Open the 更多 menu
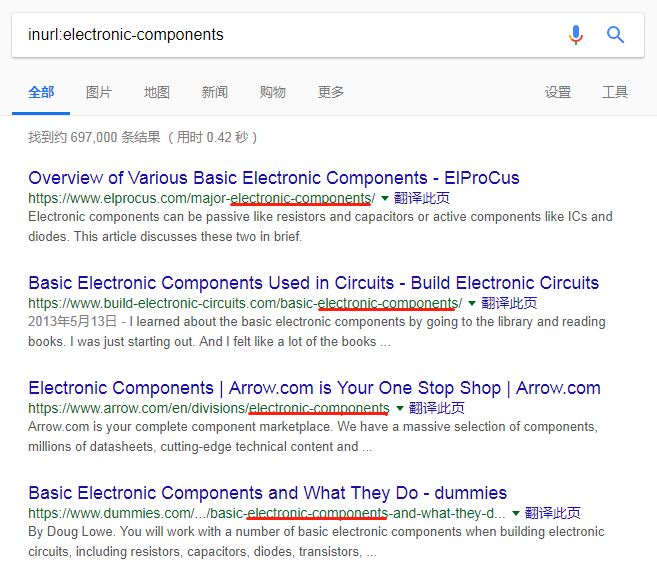This screenshot has width=657, height=584. click(x=331, y=92)
